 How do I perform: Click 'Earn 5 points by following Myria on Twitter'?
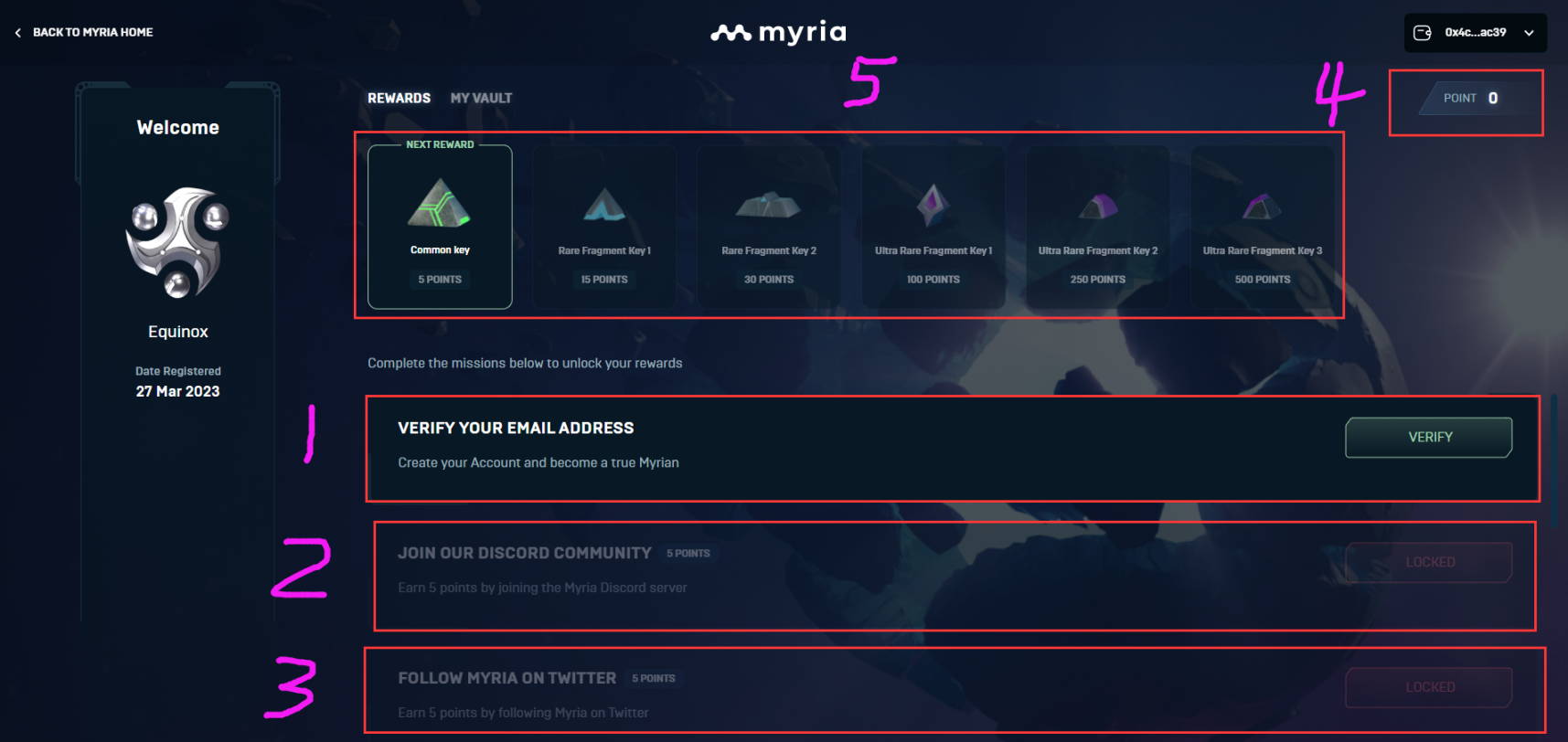point(523,713)
